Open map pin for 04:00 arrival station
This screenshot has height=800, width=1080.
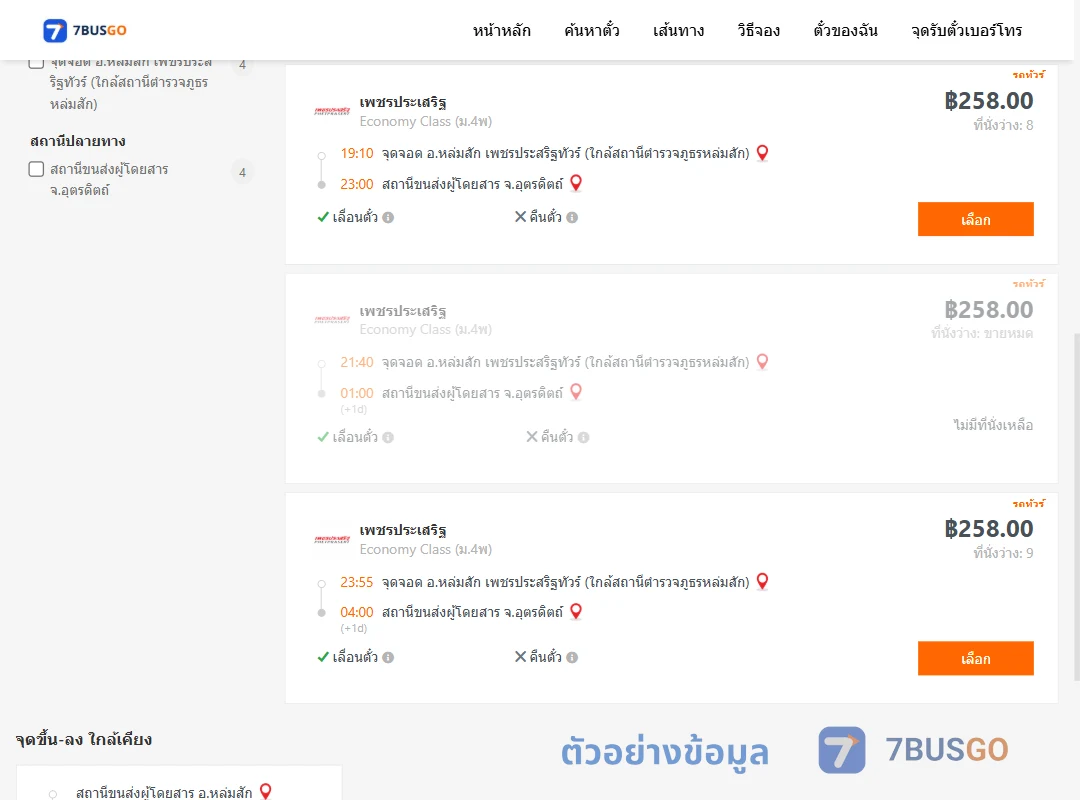tap(576, 612)
